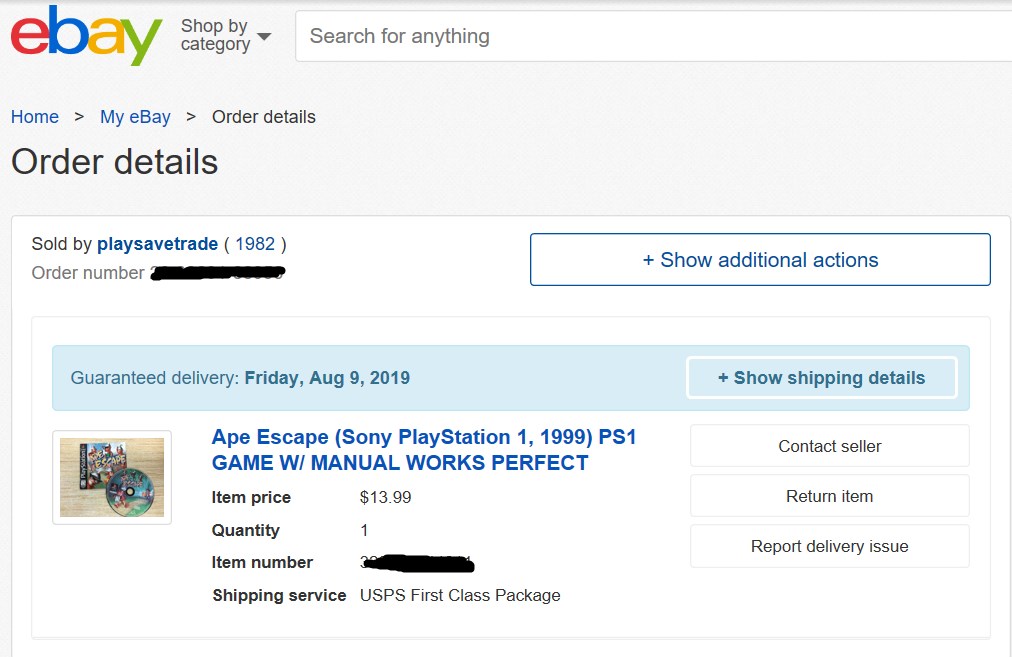Click the eBay logo
This screenshot has width=1012, height=657.
coord(86,35)
